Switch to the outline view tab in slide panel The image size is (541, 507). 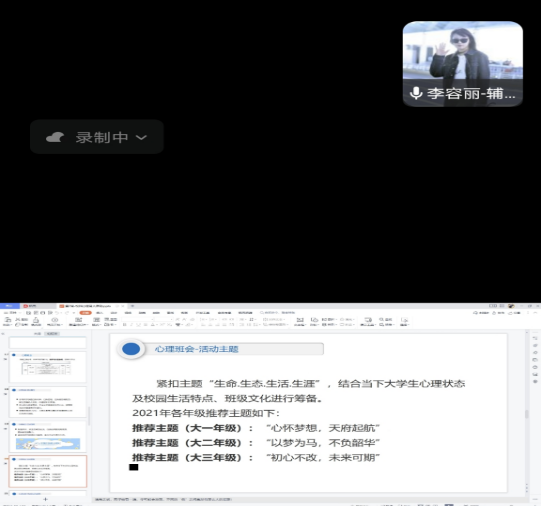[37, 334]
